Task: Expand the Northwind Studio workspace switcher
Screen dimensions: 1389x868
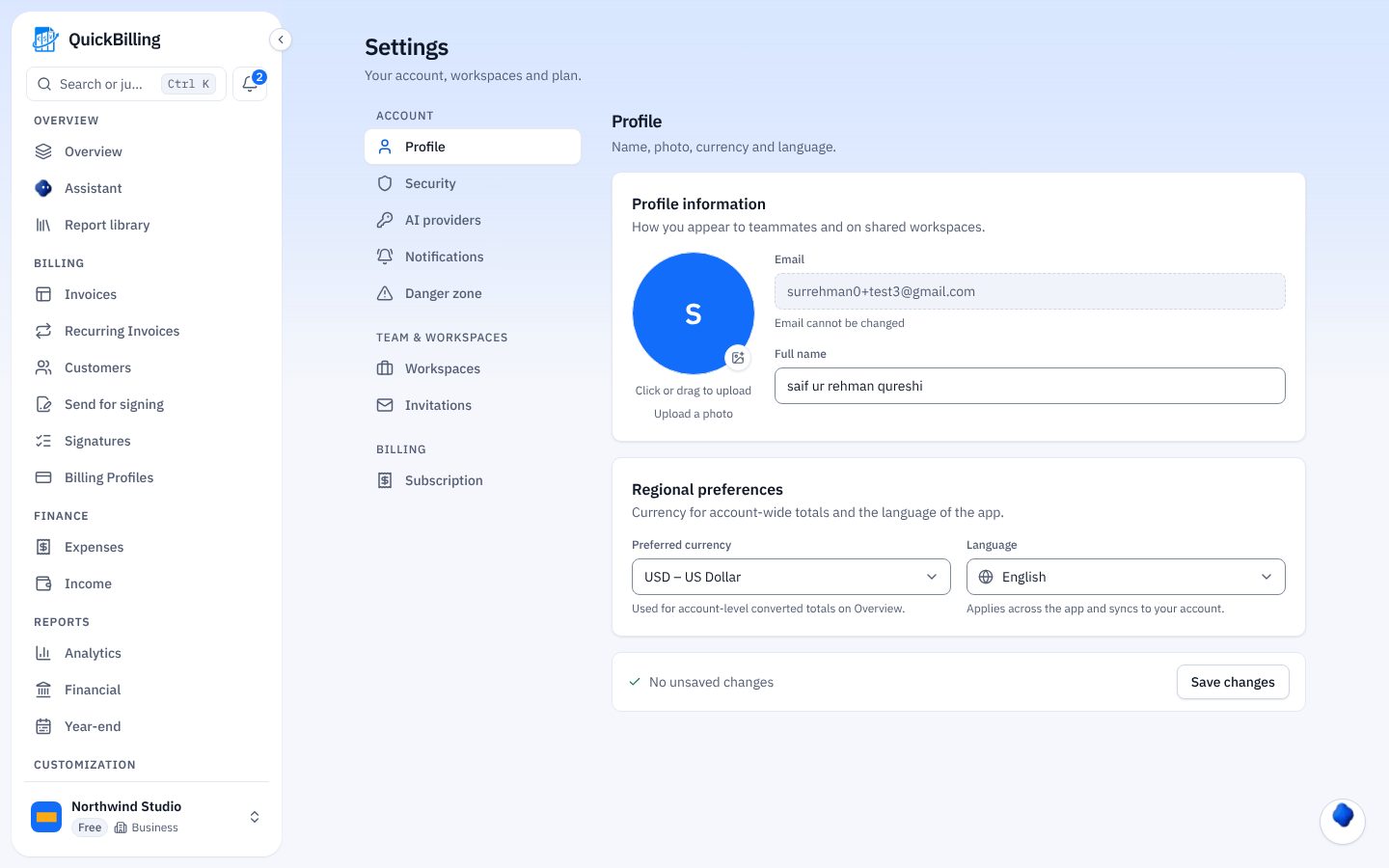Action: [x=255, y=817]
